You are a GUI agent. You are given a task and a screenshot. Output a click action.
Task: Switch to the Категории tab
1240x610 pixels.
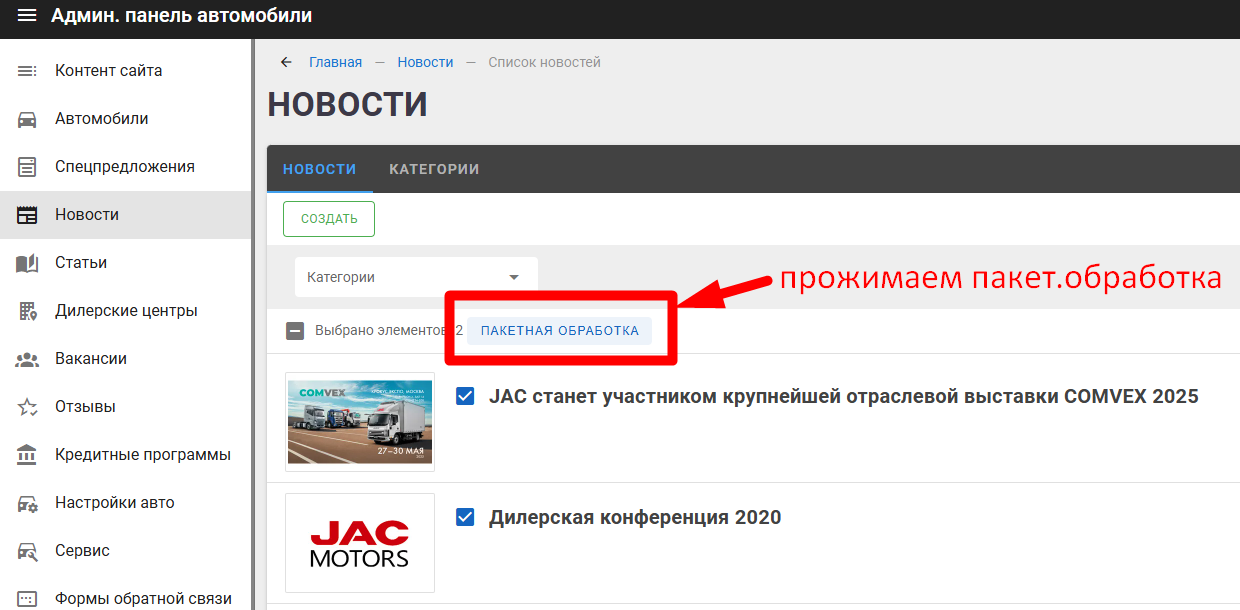[434, 169]
